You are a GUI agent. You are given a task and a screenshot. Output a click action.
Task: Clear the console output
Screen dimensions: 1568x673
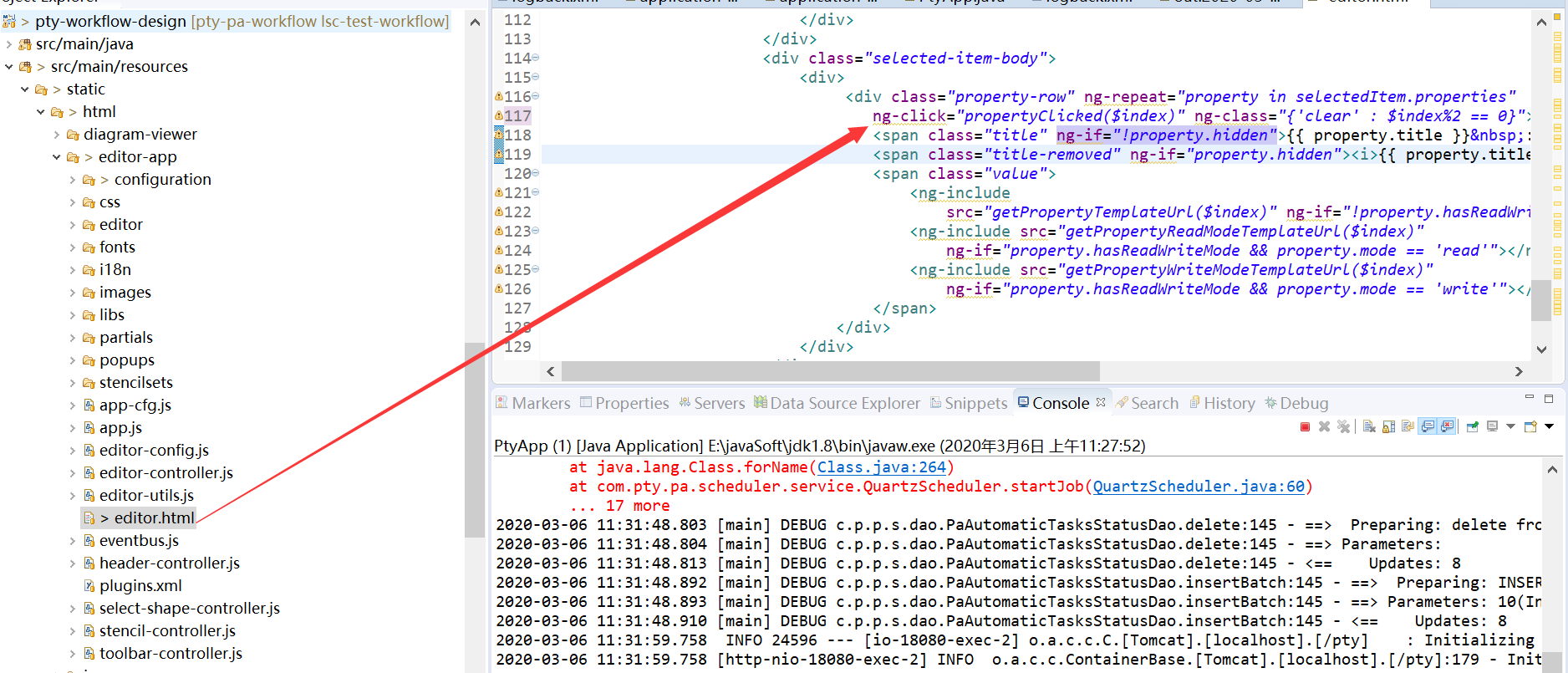pos(1369,426)
